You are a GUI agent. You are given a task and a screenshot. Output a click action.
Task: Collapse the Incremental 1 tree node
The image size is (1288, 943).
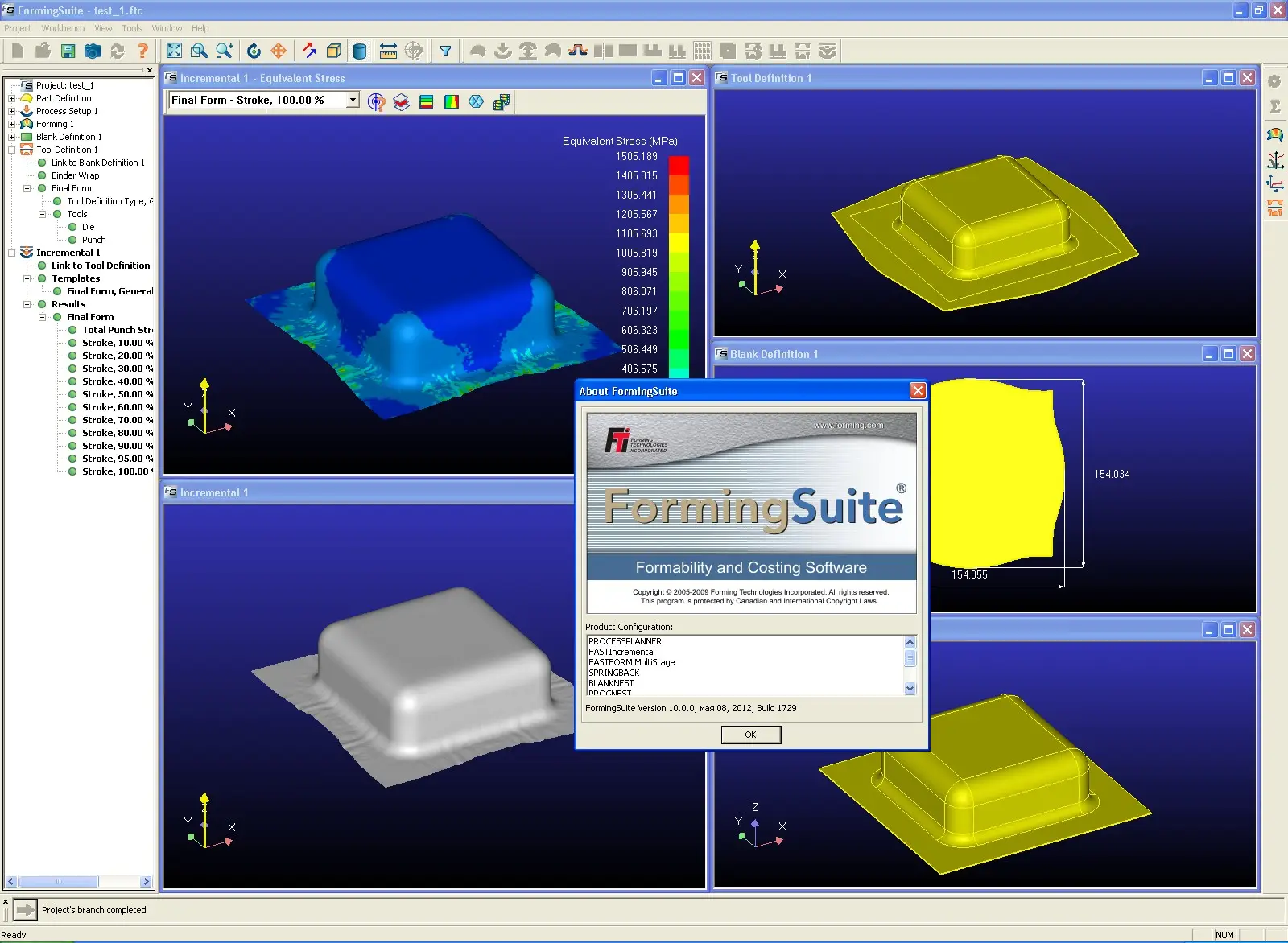pyautogui.click(x=12, y=253)
